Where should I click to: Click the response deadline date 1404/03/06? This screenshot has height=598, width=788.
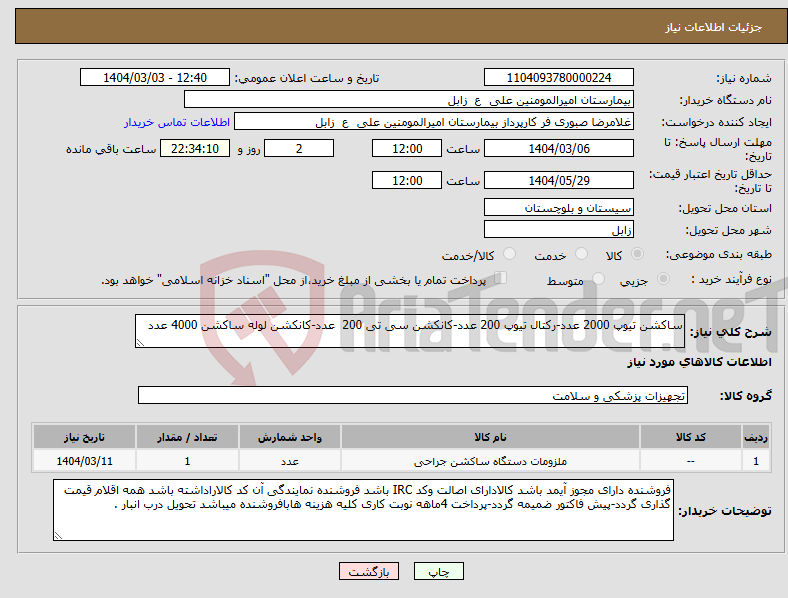(x=559, y=148)
